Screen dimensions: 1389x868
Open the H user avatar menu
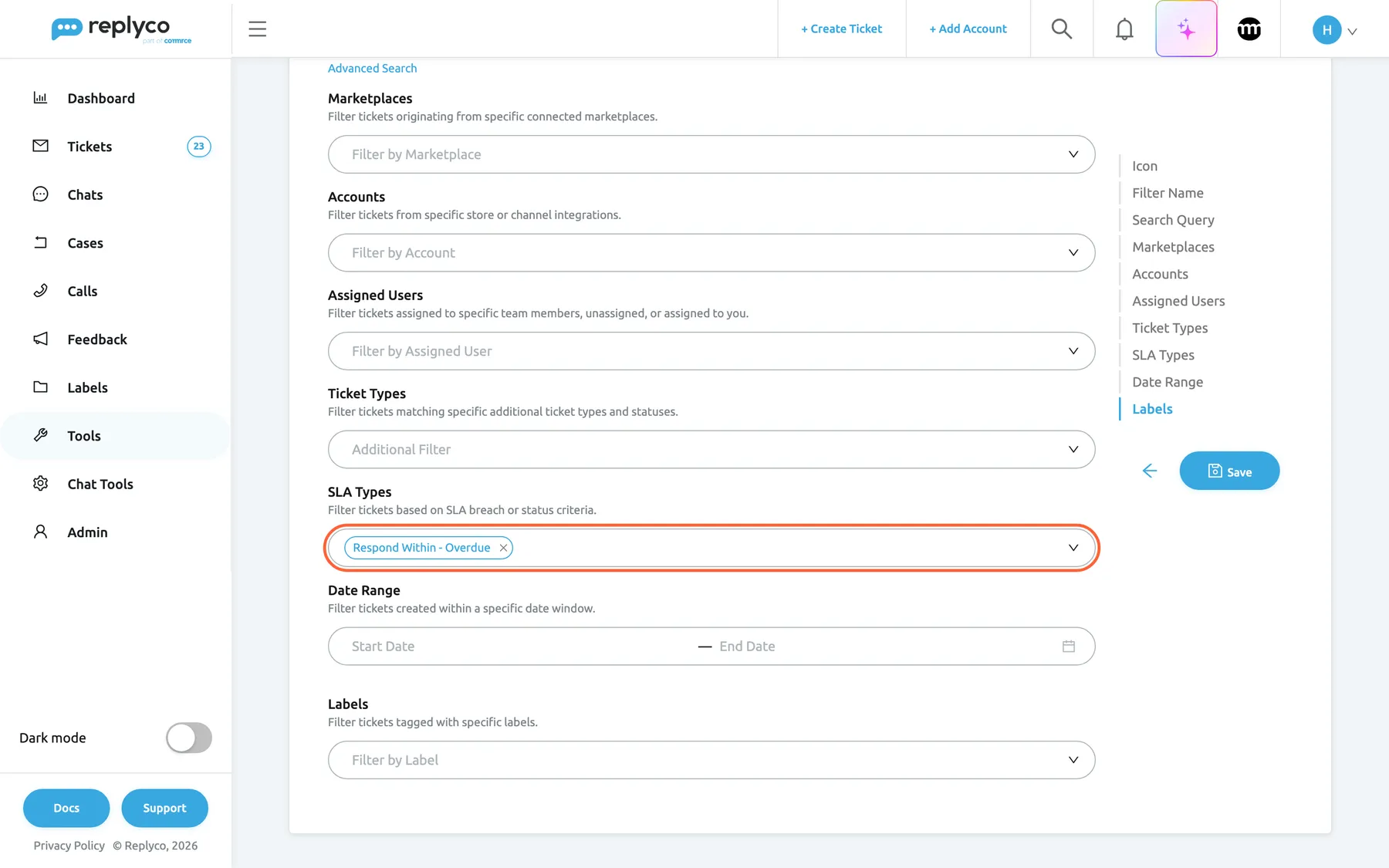[x=1334, y=29]
